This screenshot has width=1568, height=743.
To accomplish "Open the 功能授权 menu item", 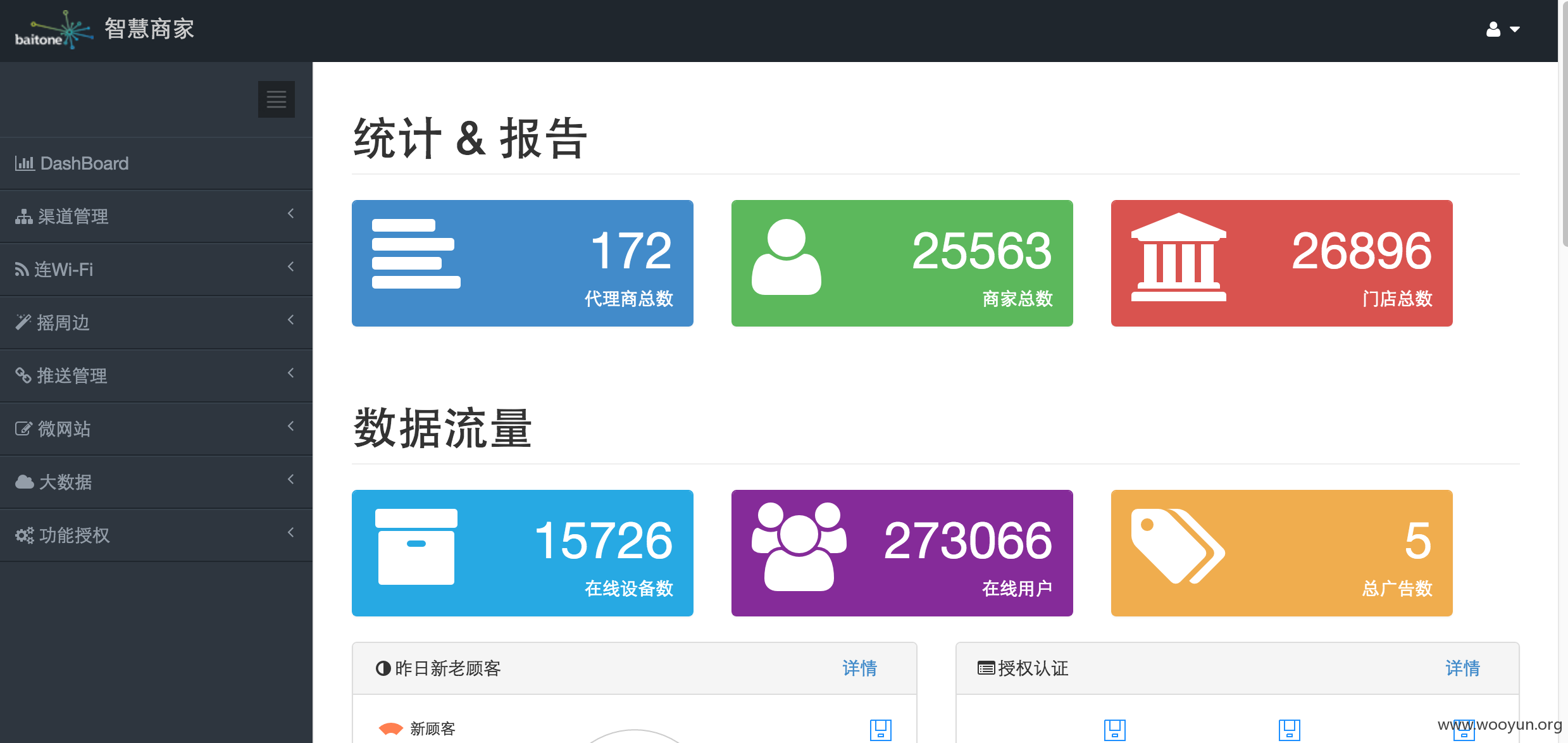I will coord(156,535).
